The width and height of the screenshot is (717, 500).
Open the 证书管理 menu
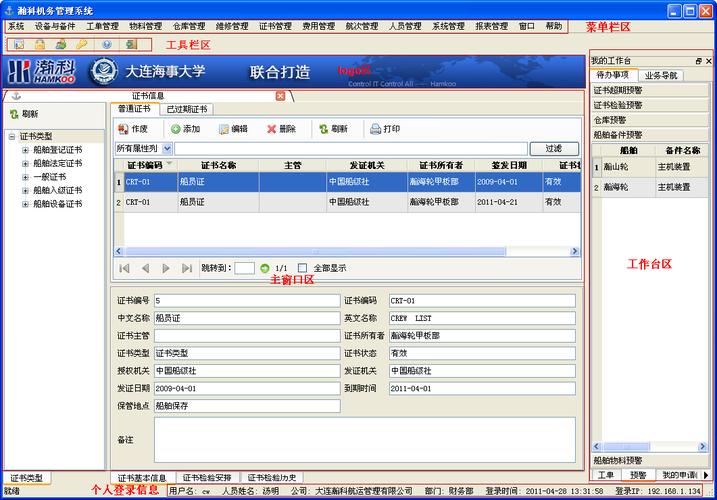(275, 27)
